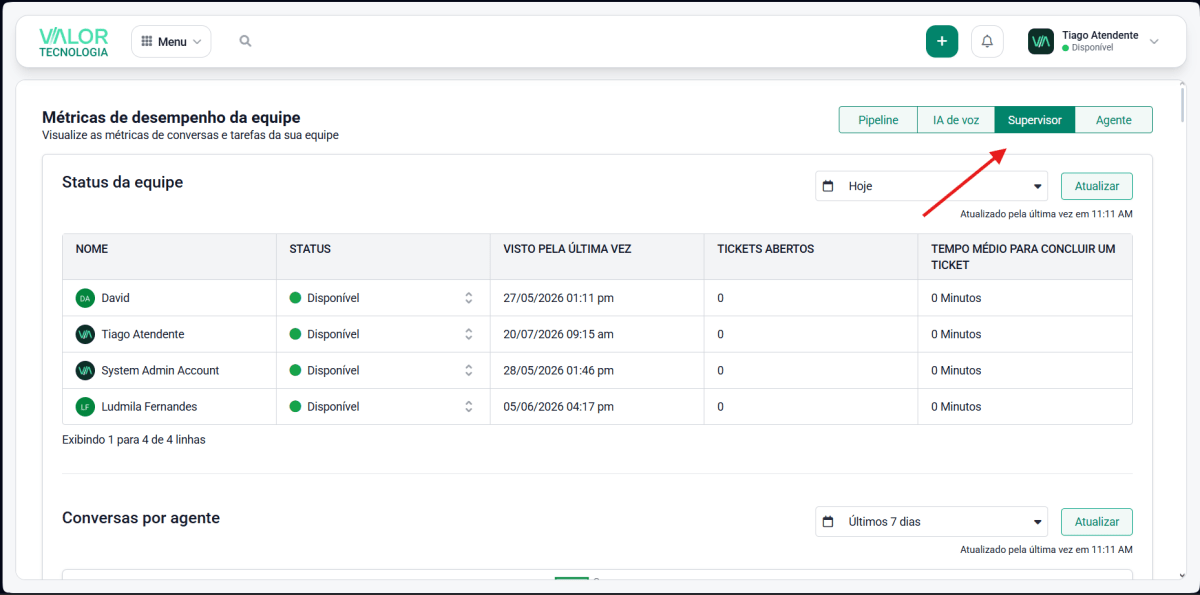Click the green plus button
Screen dimensions: 1200x595
click(942, 41)
